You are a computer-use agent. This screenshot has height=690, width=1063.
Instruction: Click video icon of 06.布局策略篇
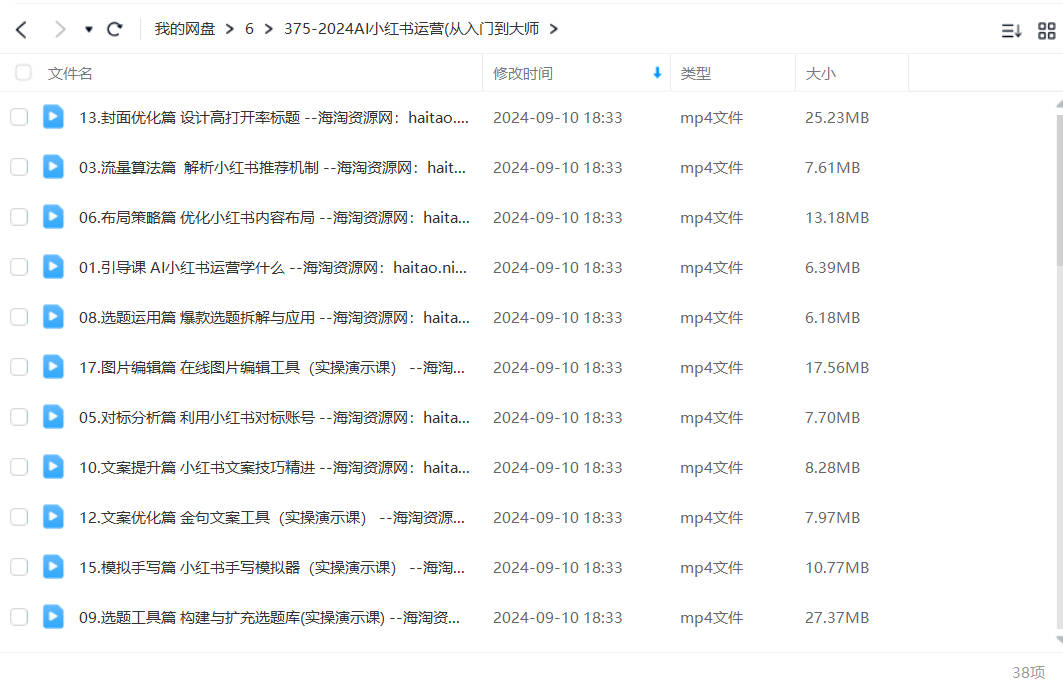coord(53,217)
